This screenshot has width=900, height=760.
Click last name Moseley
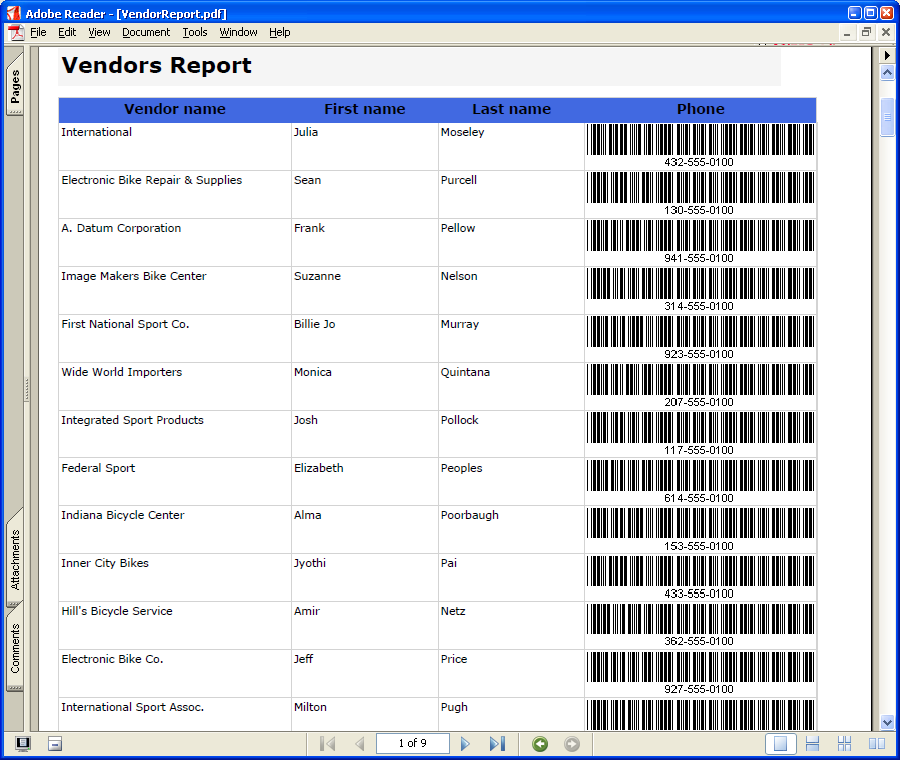click(462, 133)
